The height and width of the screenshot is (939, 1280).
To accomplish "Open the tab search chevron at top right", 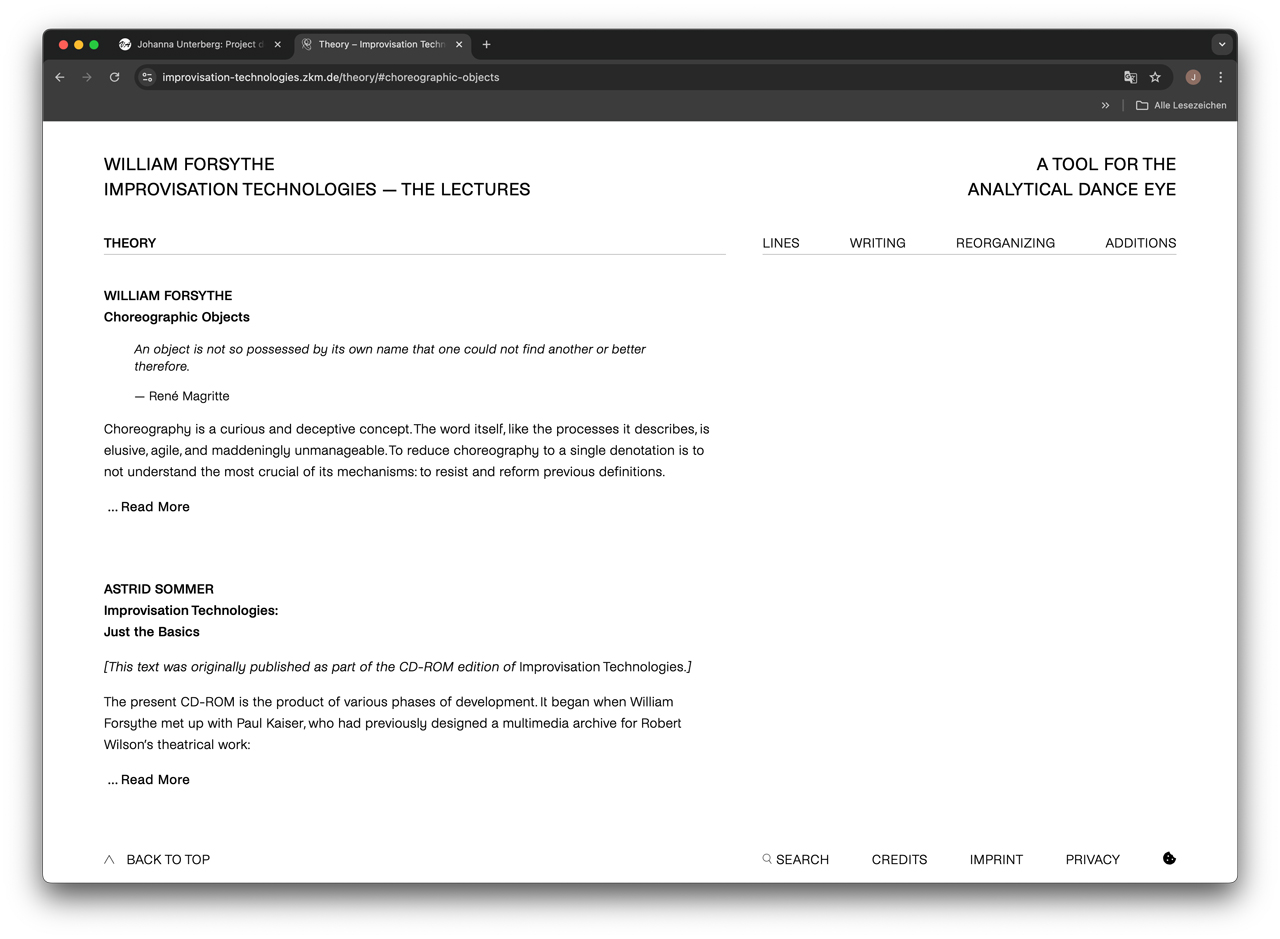I will 1221,44.
